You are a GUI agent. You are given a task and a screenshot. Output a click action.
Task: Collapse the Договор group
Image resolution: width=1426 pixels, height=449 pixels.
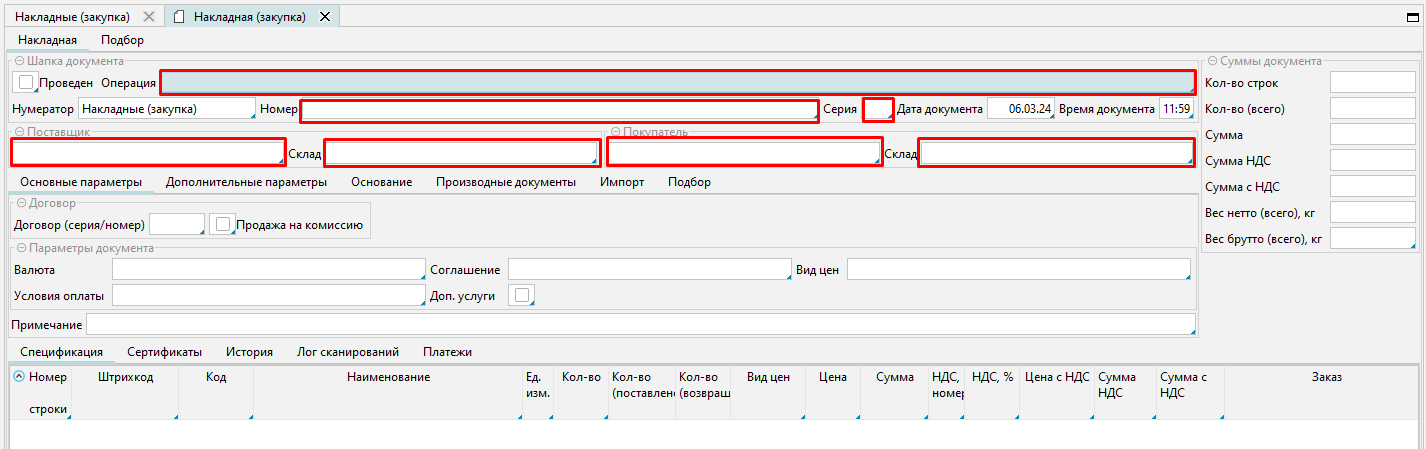click(x=21, y=203)
